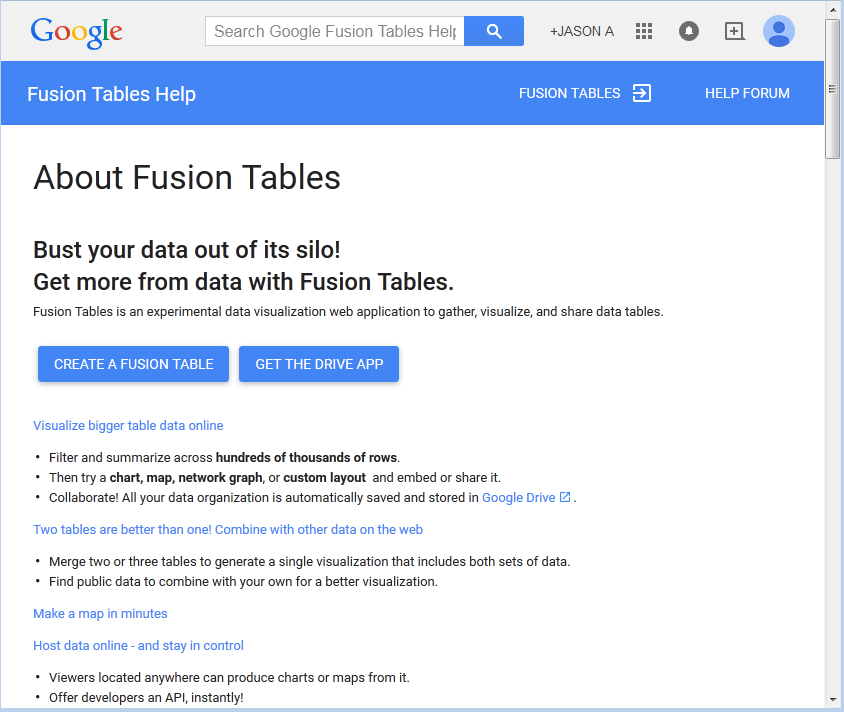Image resolution: width=844 pixels, height=712 pixels.
Task: Click the CREATE A FUSION TABLE button
Action: [133, 364]
